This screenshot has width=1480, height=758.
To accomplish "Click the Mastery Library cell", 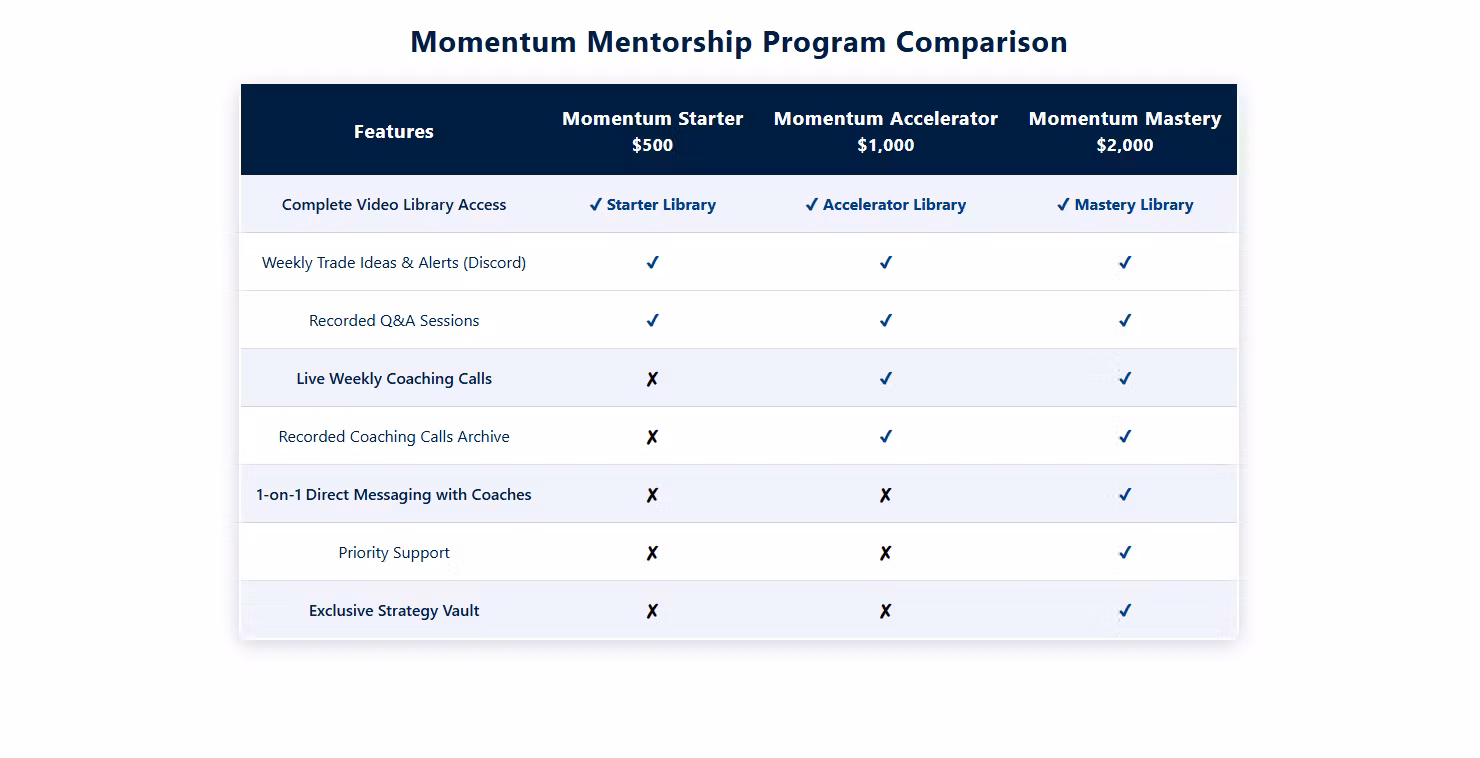I will coord(1125,205).
